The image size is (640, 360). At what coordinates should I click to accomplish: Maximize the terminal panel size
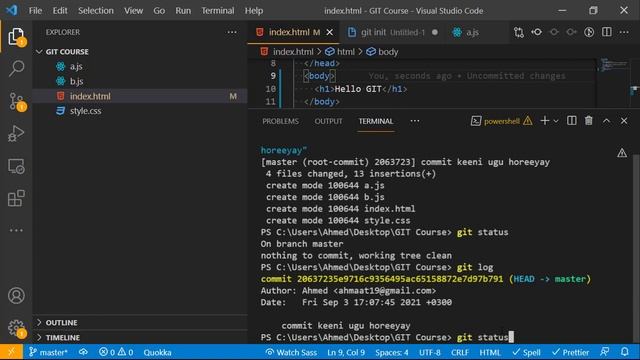[x=607, y=121]
